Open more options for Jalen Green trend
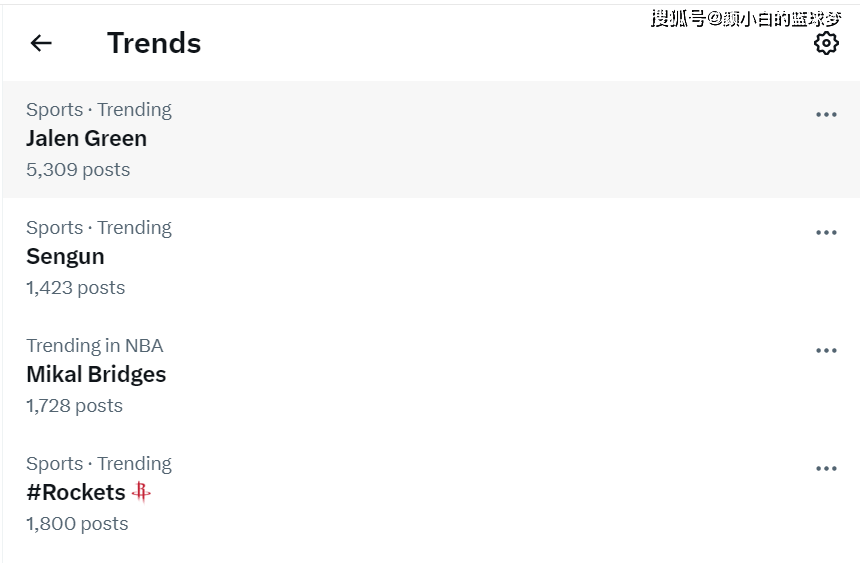 tap(826, 115)
